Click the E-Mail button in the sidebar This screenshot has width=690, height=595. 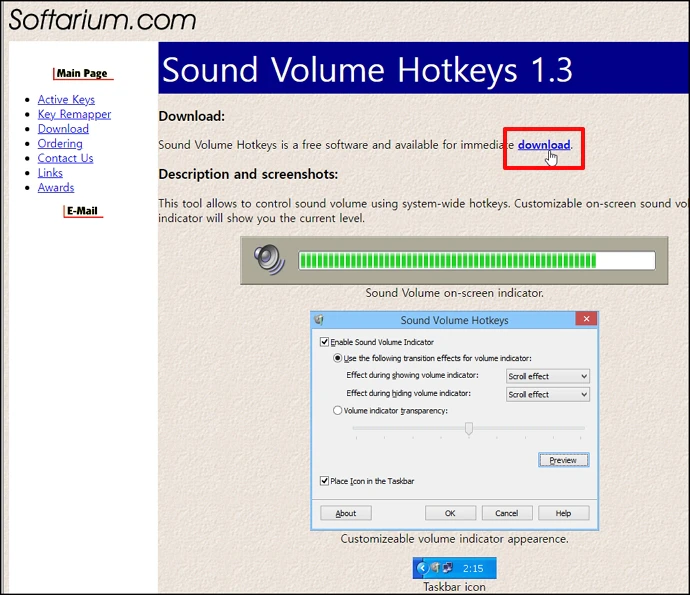(83, 211)
